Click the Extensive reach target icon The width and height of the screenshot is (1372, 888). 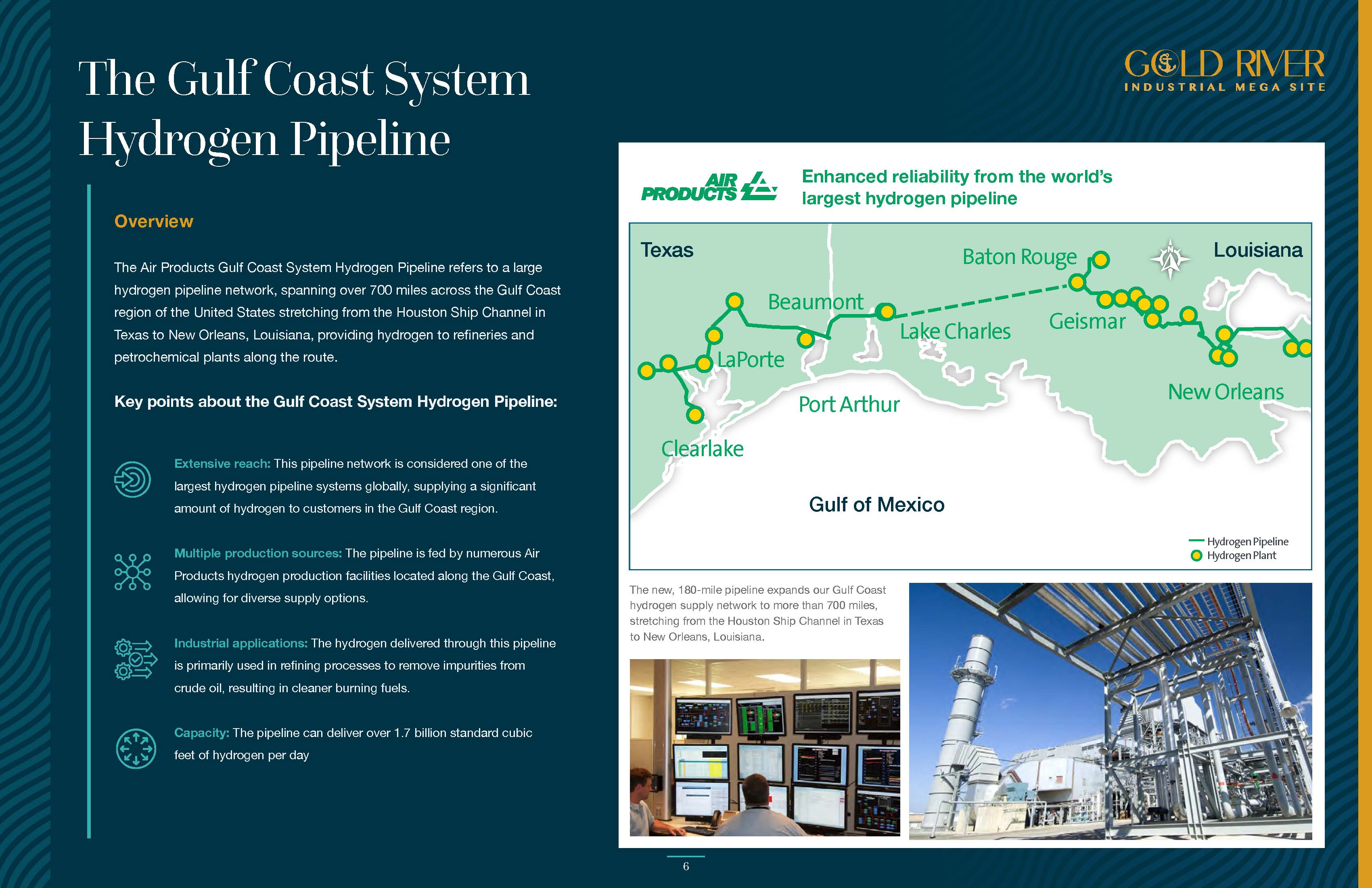(133, 479)
